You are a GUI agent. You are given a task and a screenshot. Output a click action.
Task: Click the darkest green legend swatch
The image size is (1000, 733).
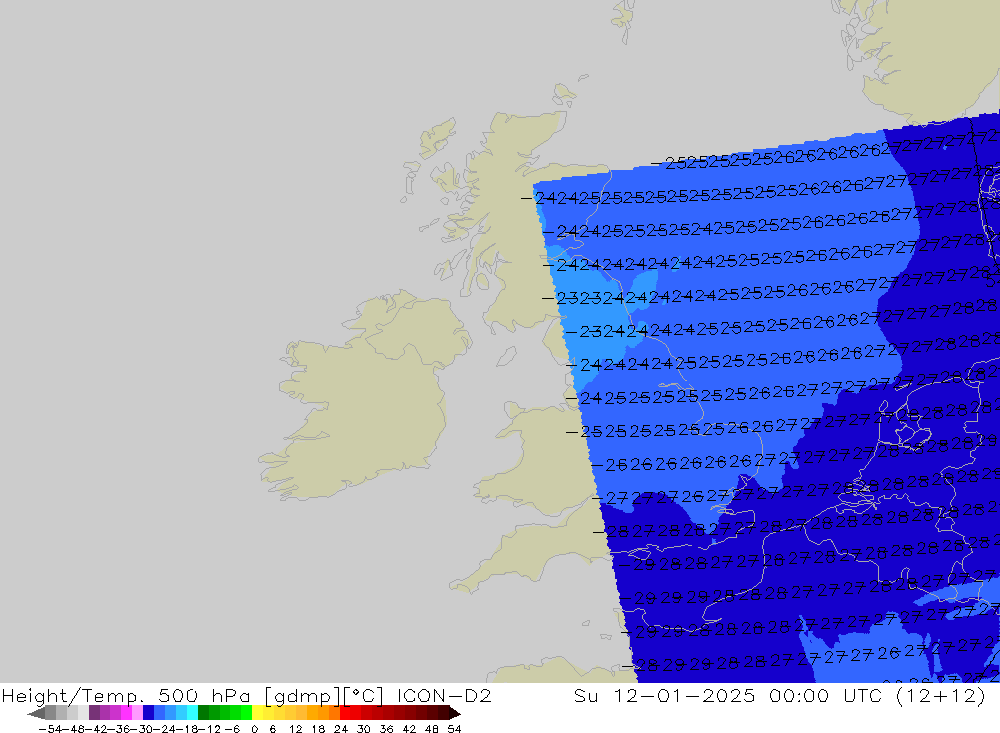point(203,713)
